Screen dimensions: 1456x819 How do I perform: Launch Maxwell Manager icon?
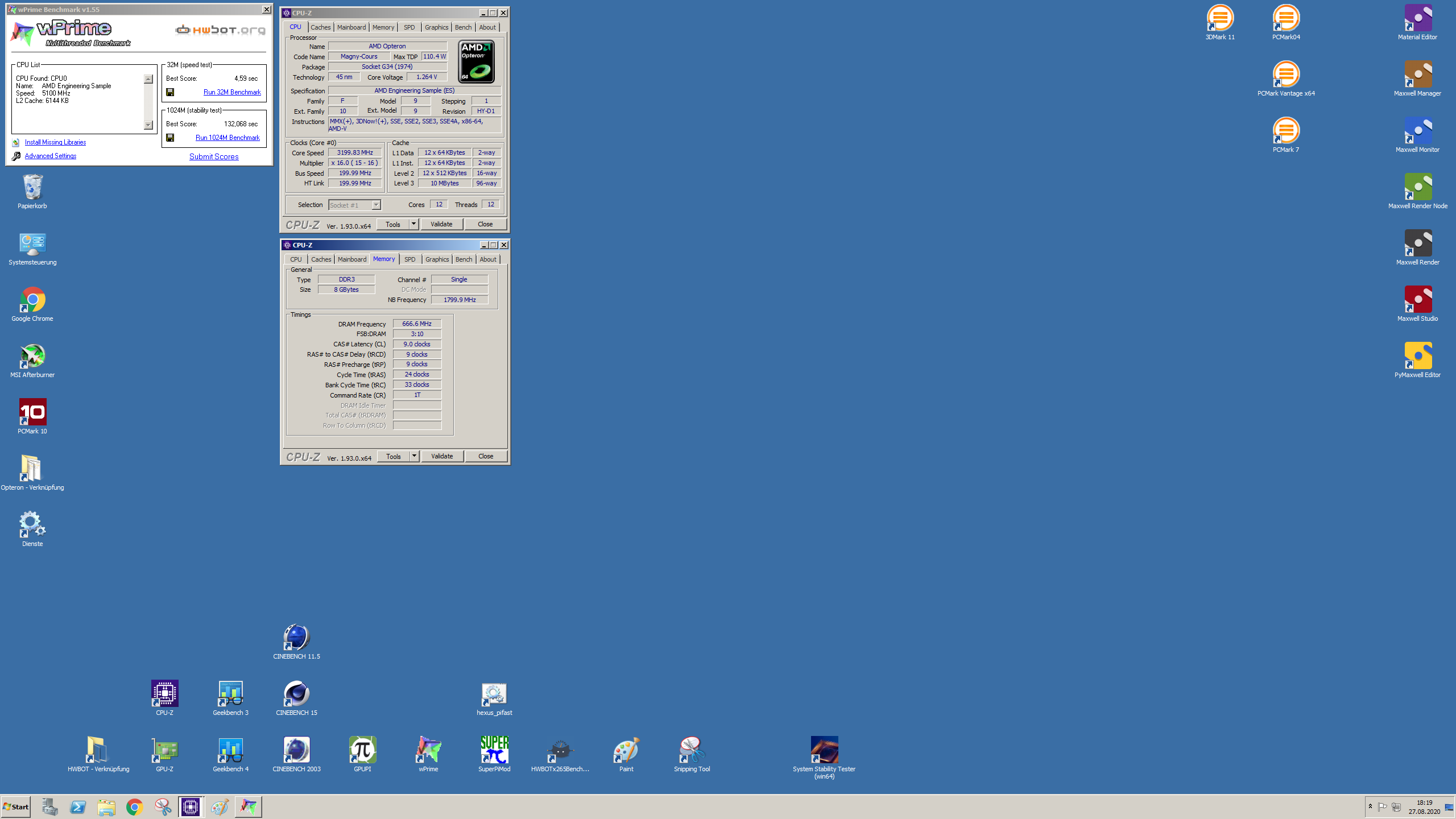tap(1417, 79)
